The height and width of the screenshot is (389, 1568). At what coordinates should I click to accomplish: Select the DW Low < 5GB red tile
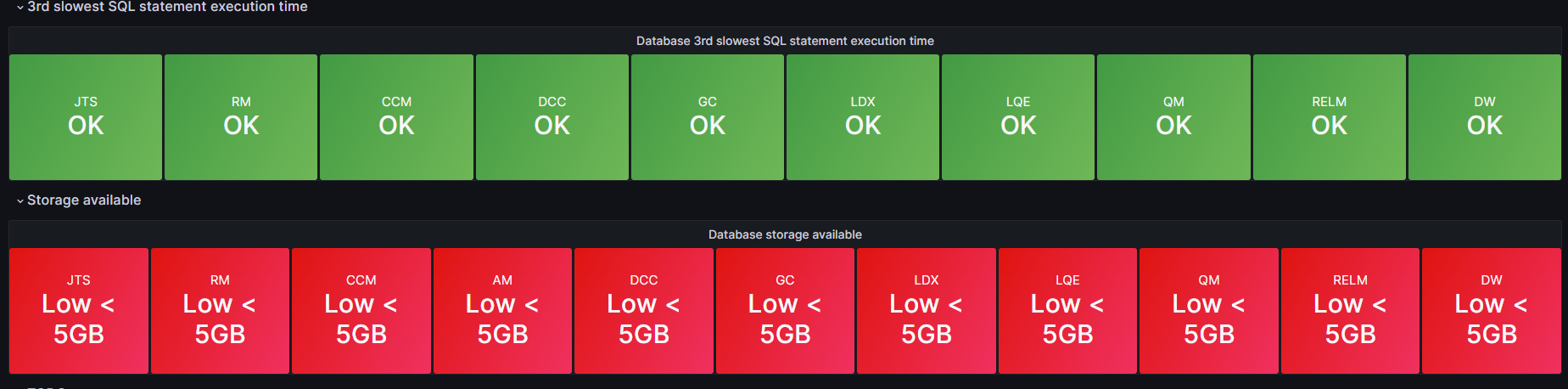1491,311
